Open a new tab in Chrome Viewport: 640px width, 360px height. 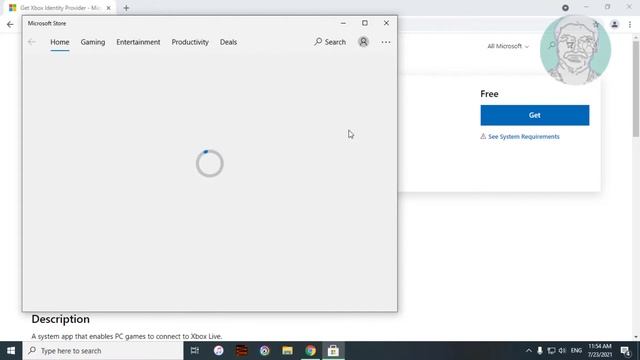point(126,8)
